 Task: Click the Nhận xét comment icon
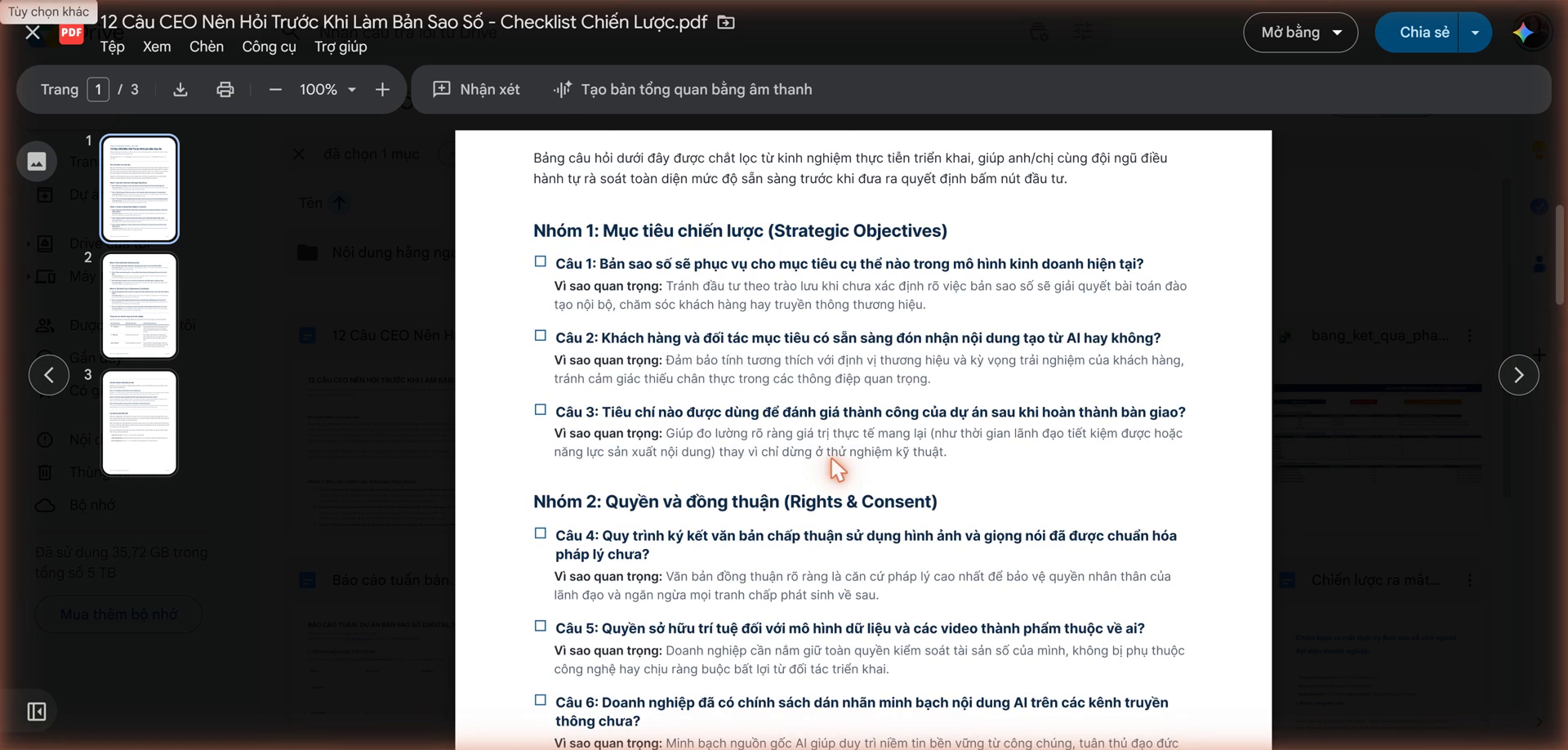(441, 89)
